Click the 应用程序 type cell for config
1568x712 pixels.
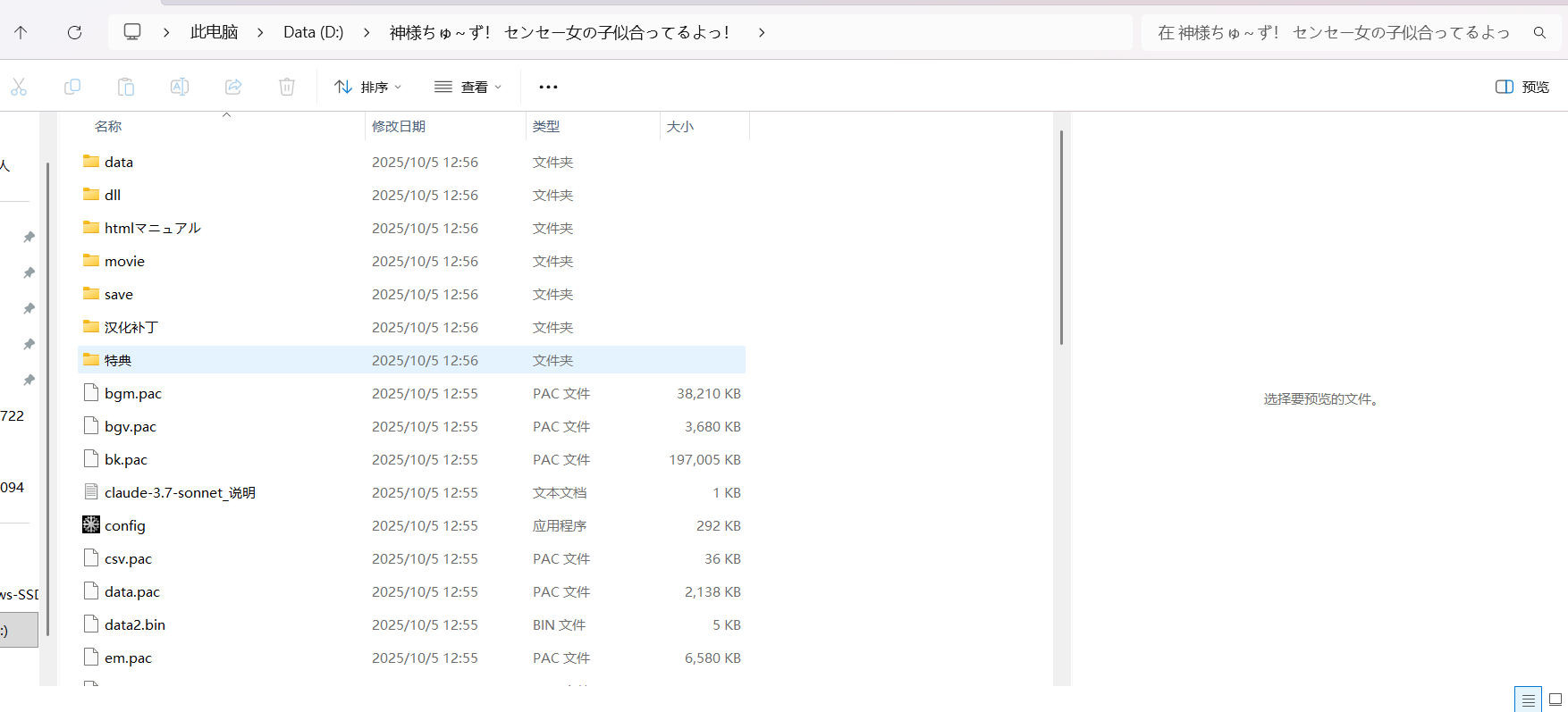tap(560, 525)
